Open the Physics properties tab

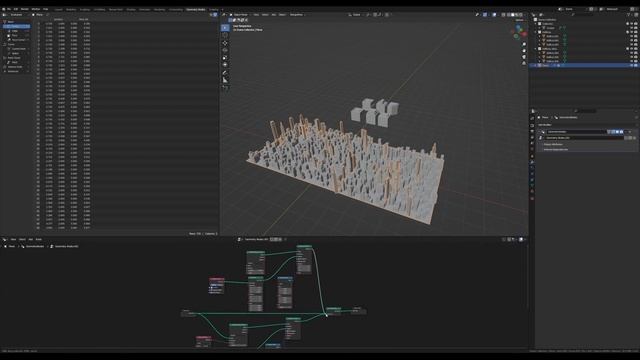click(532, 174)
